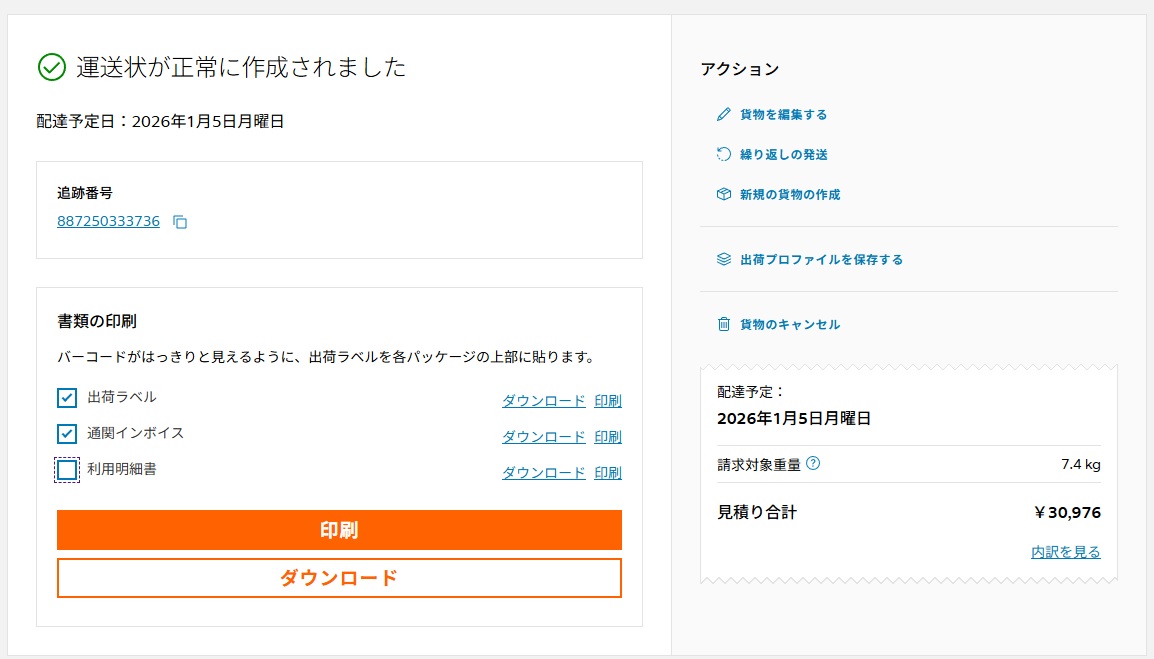Open the help icon beside 請求対象重量
The width and height of the screenshot is (1154, 659).
(x=813, y=464)
